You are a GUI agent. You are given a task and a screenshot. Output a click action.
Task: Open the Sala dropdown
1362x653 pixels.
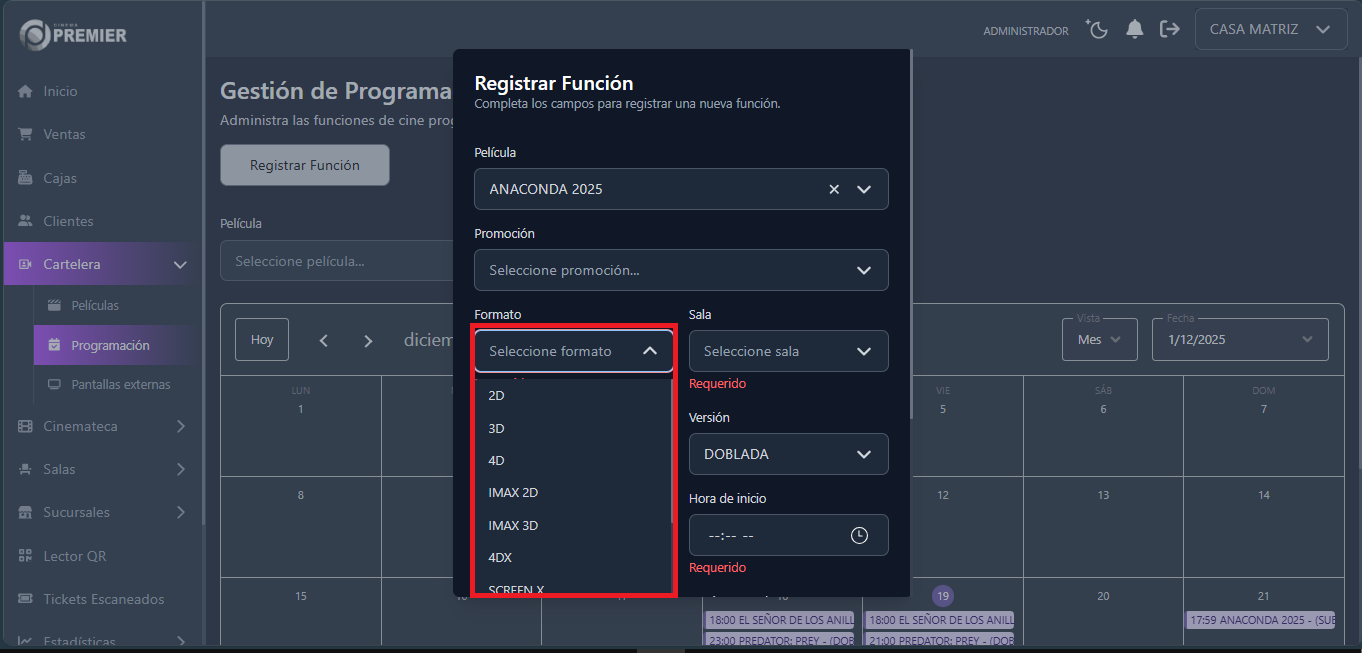(787, 351)
